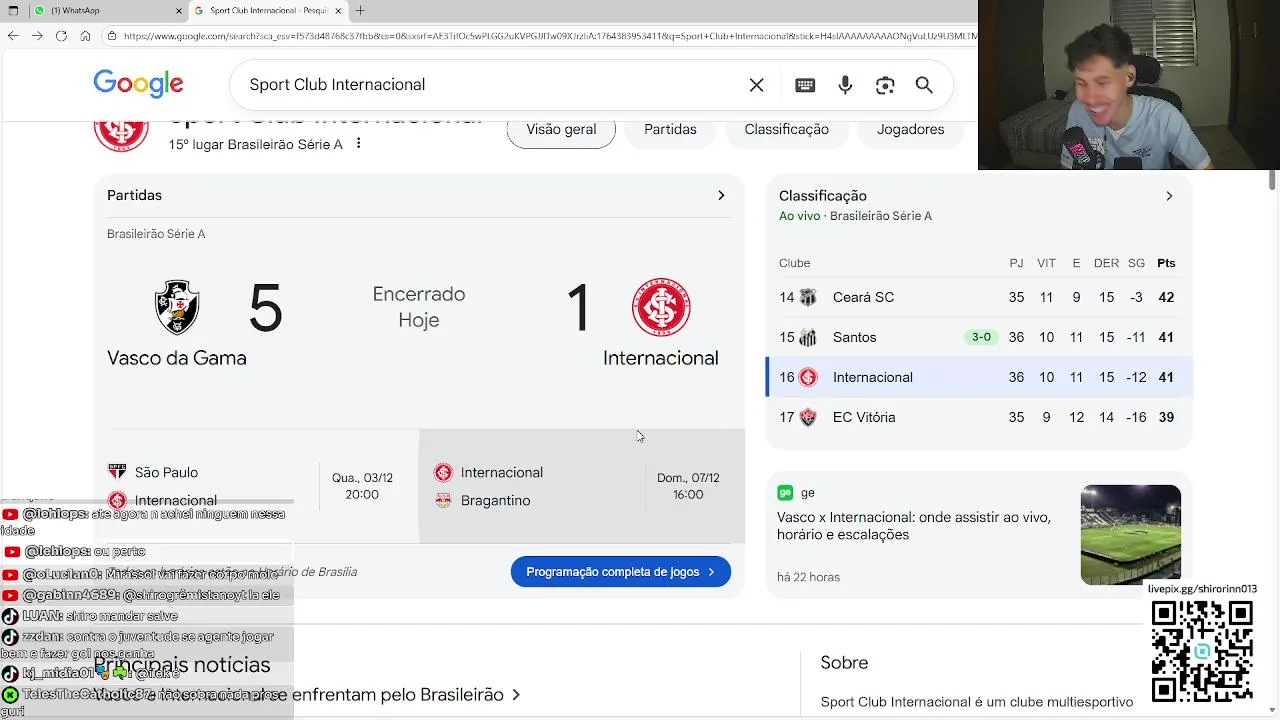Image resolution: width=1280 pixels, height=720 pixels.
Task: Select the Internacional standings row
Action: (979, 377)
